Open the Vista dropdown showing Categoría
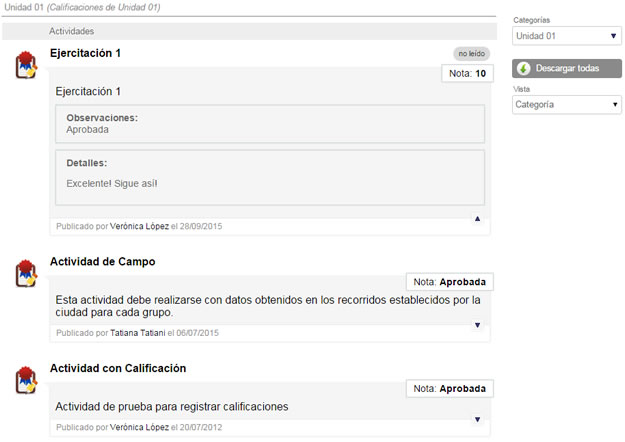This screenshot has width=625, height=442. (x=566, y=105)
